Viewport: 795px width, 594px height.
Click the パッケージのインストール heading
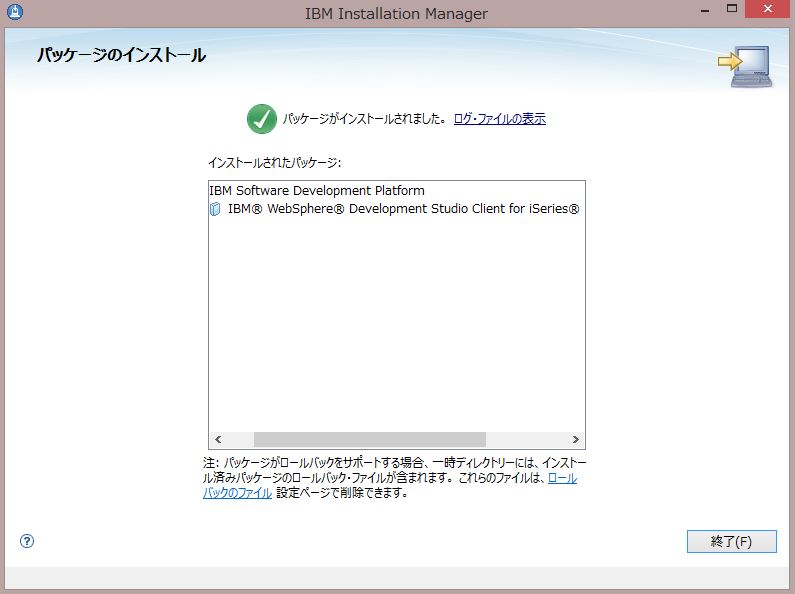pos(122,55)
